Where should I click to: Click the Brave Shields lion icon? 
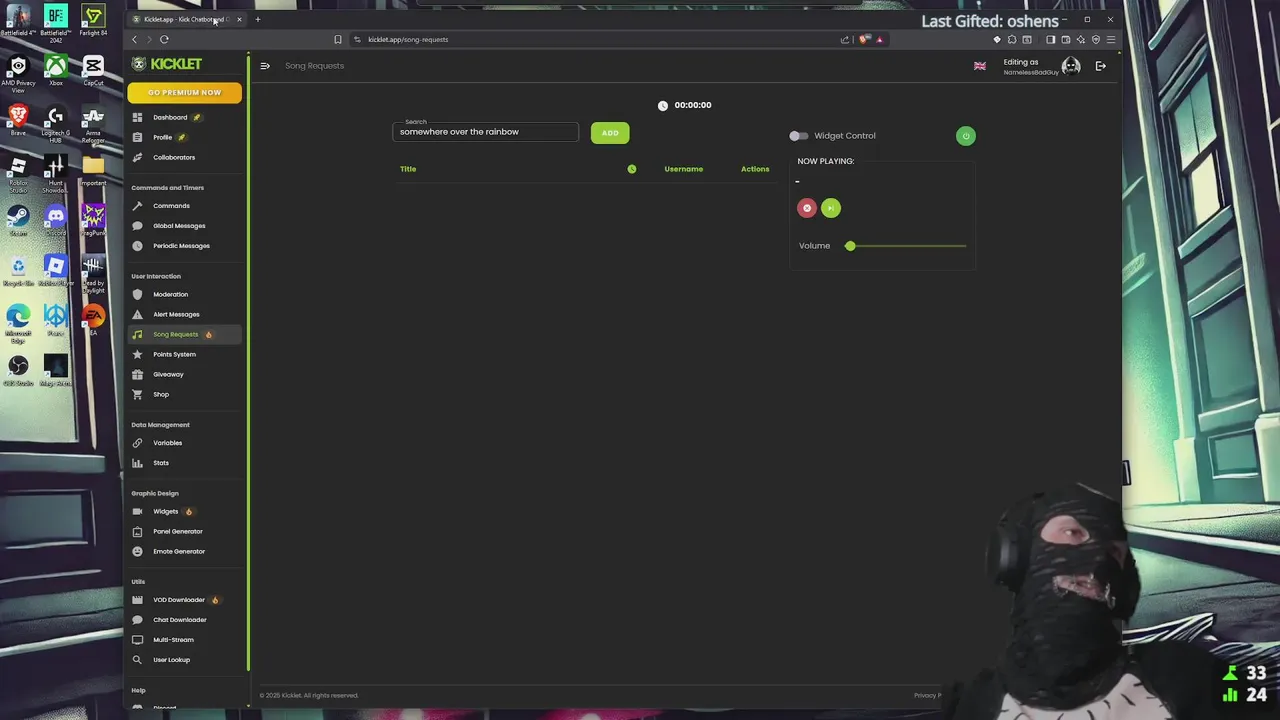(x=865, y=39)
